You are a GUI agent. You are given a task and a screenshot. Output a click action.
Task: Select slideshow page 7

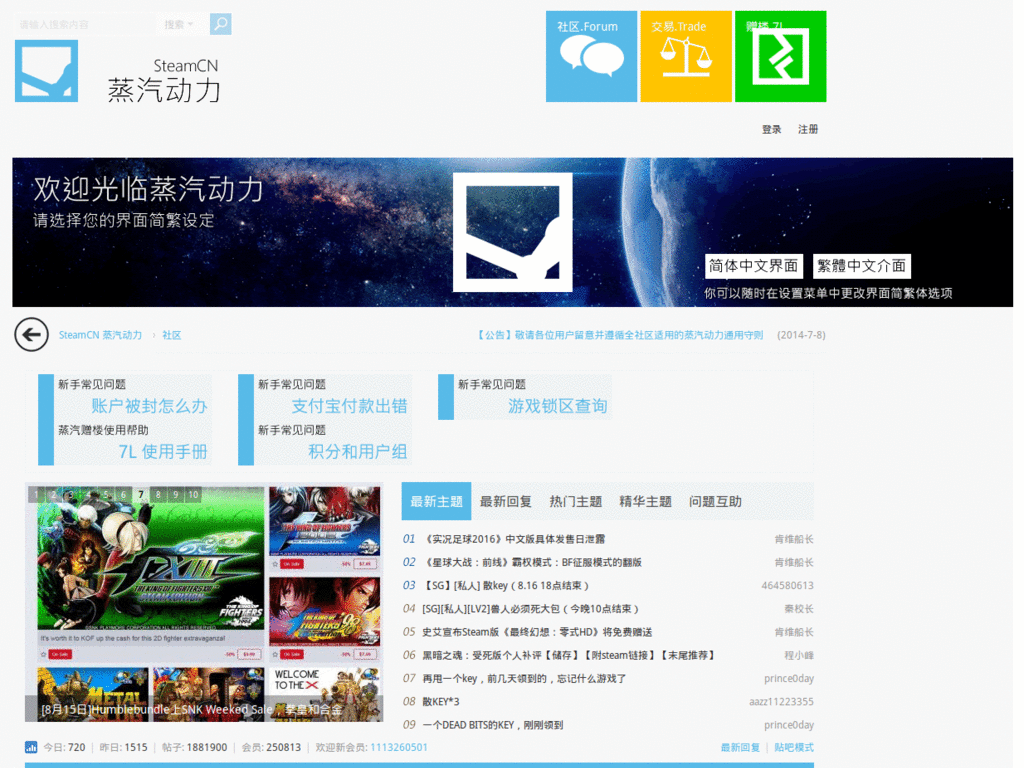(x=140, y=495)
